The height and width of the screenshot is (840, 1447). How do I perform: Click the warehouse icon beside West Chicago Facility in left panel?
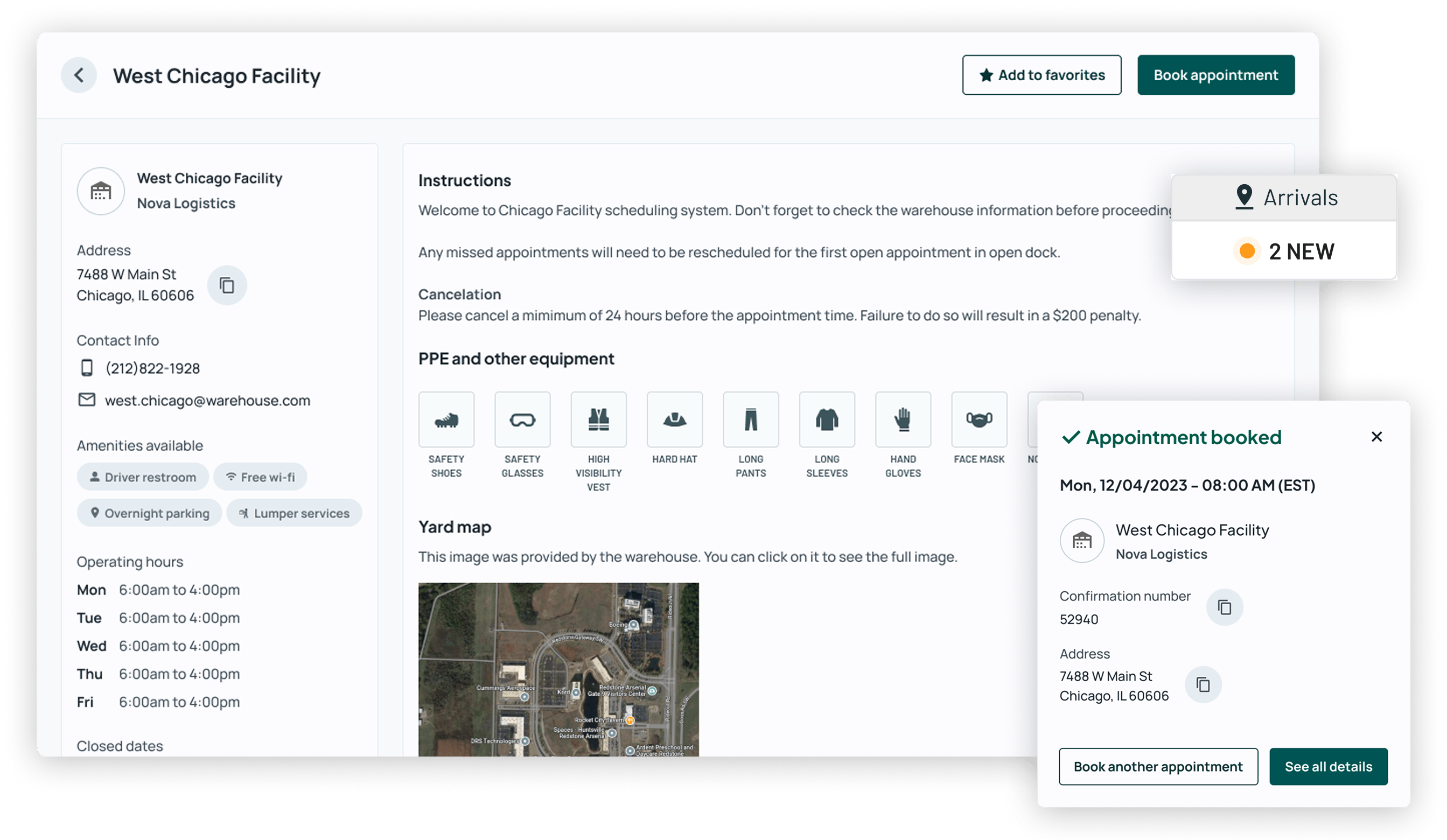pos(101,191)
